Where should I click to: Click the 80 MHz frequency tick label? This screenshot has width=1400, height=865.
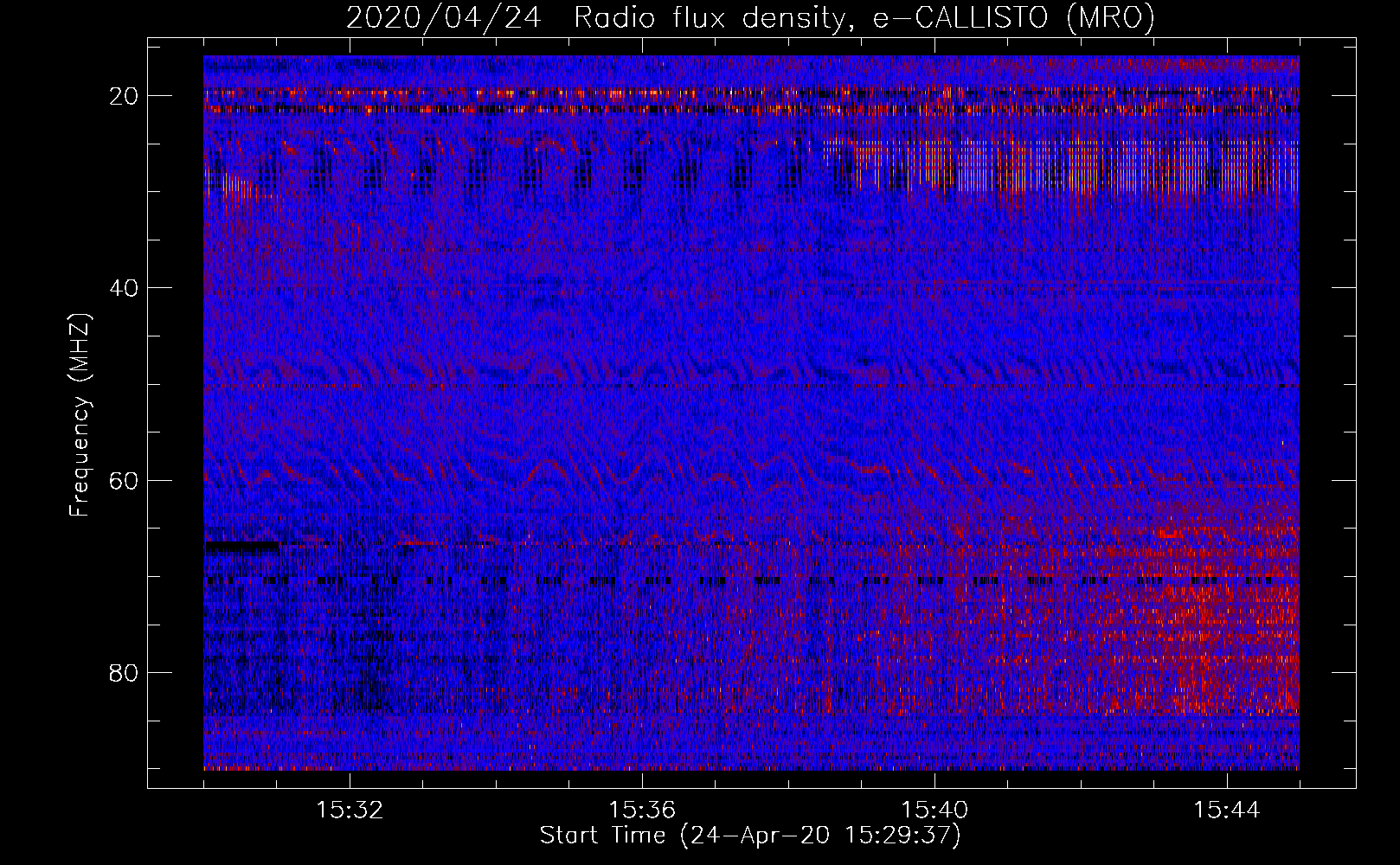point(125,673)
